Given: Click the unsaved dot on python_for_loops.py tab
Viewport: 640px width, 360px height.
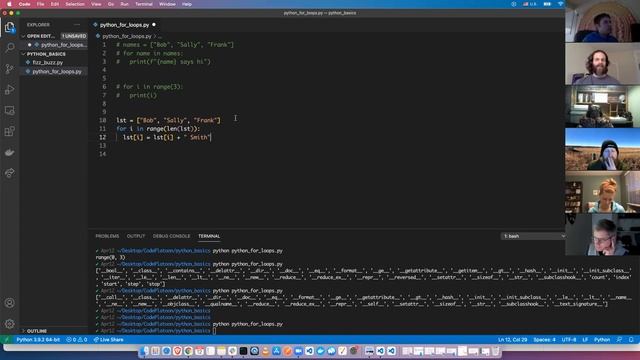Looking at the screenshot, I should pyautogui.click(x=154, y=25).
